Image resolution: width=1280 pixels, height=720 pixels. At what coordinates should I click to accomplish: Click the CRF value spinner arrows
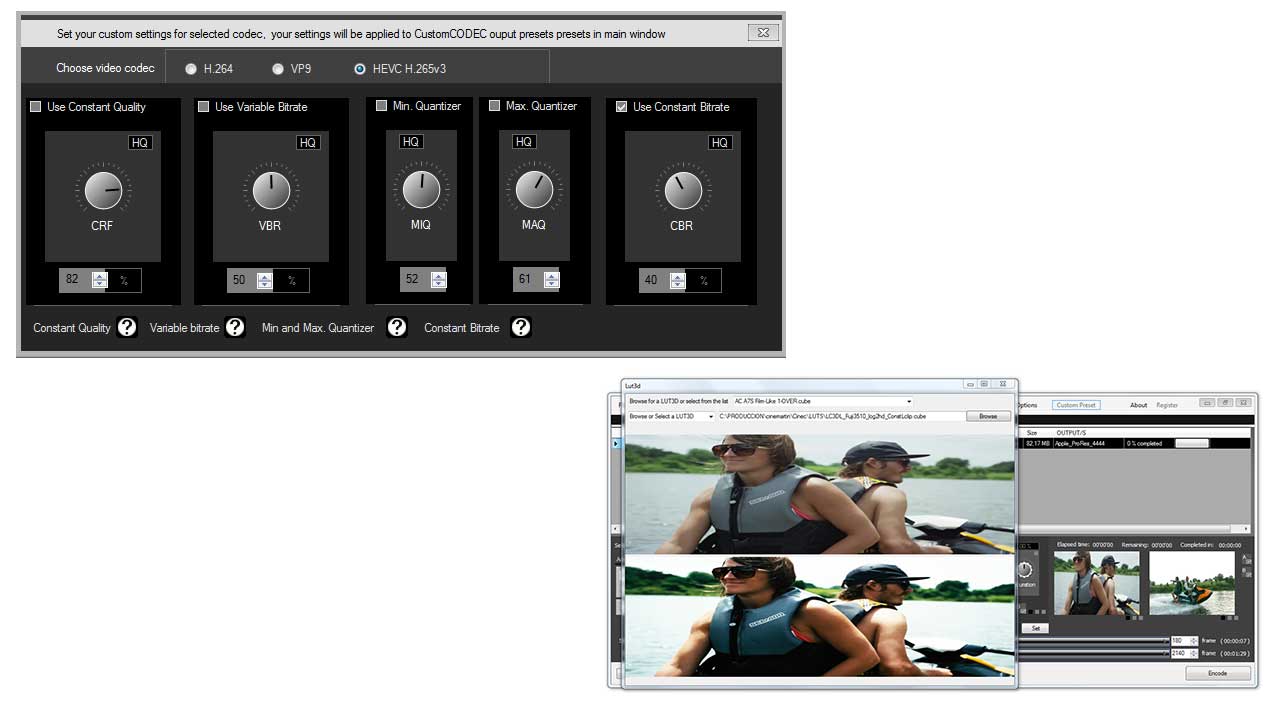click(x=99, y=280)
